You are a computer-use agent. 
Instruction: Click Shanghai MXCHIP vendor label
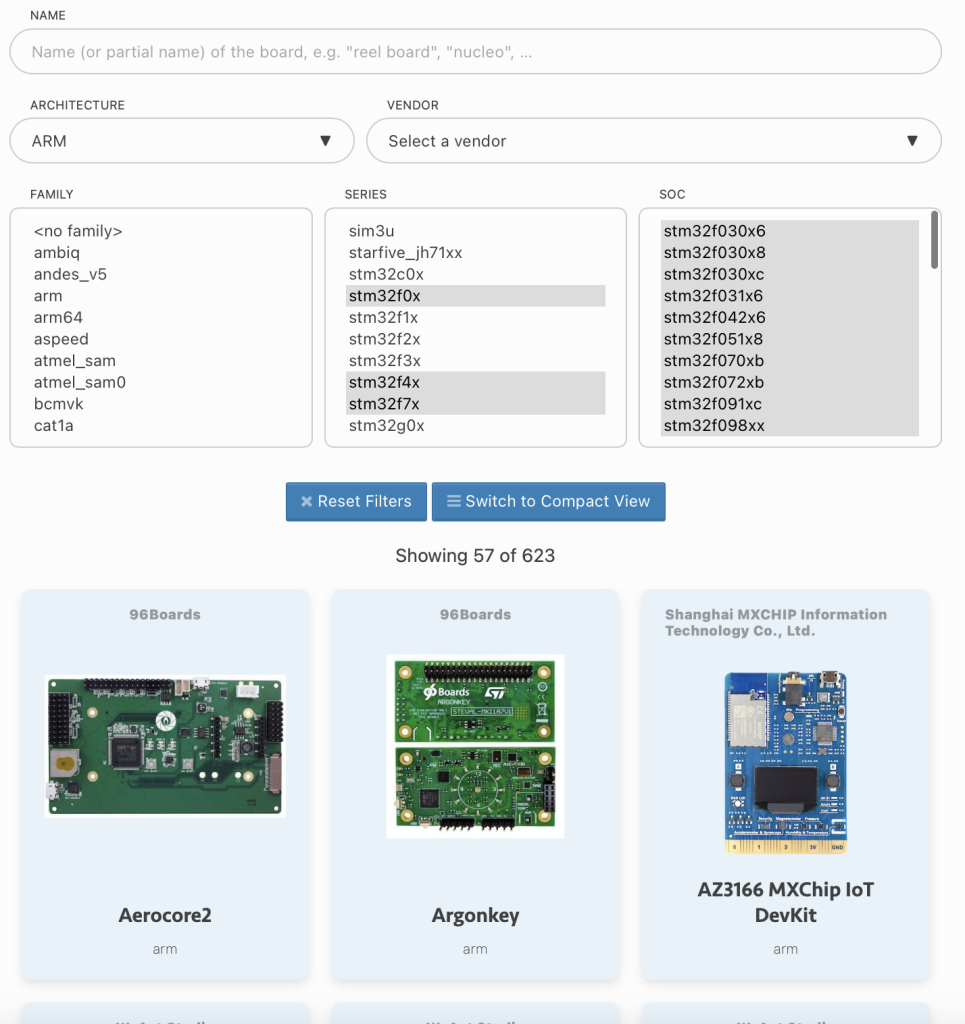[776, 622]
